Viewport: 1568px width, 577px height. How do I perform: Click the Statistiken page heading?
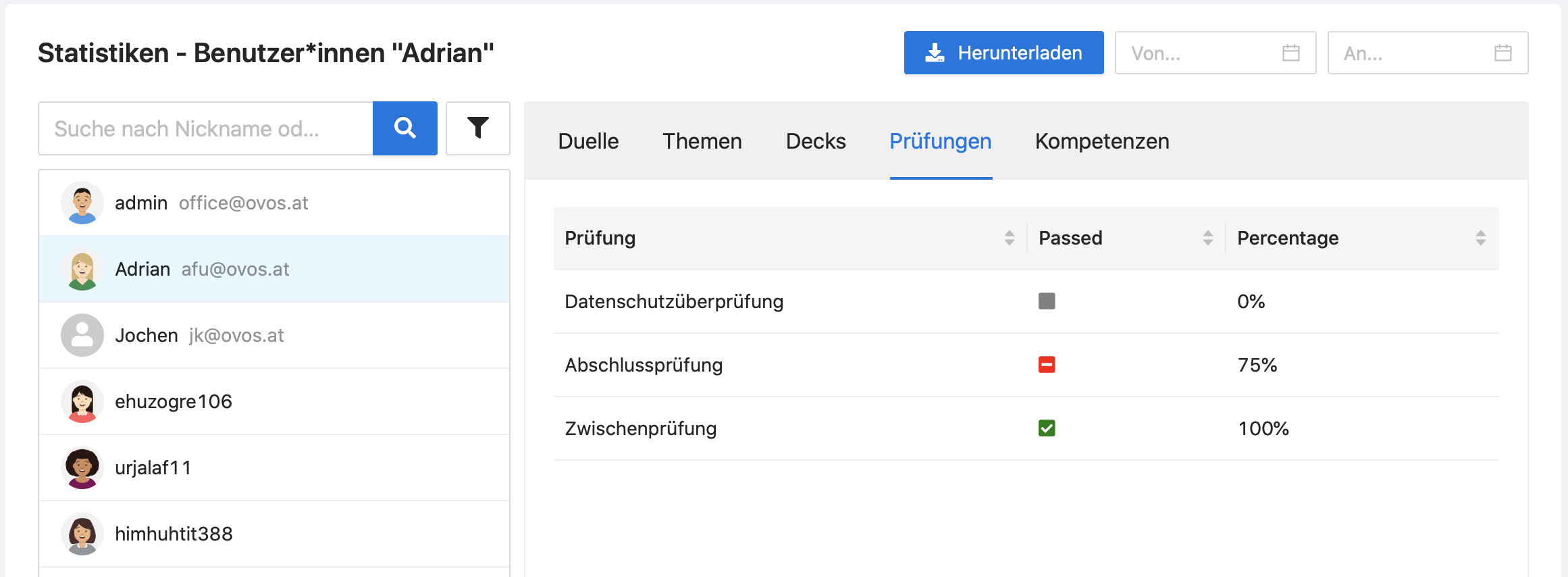266,53
